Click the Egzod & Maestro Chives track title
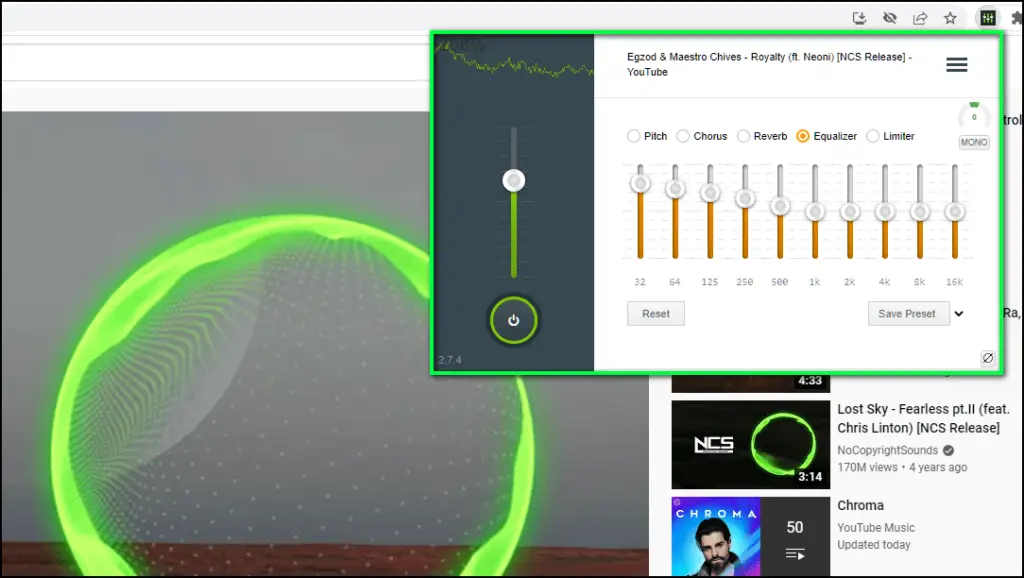The image size is (1024, 578). 769,64
